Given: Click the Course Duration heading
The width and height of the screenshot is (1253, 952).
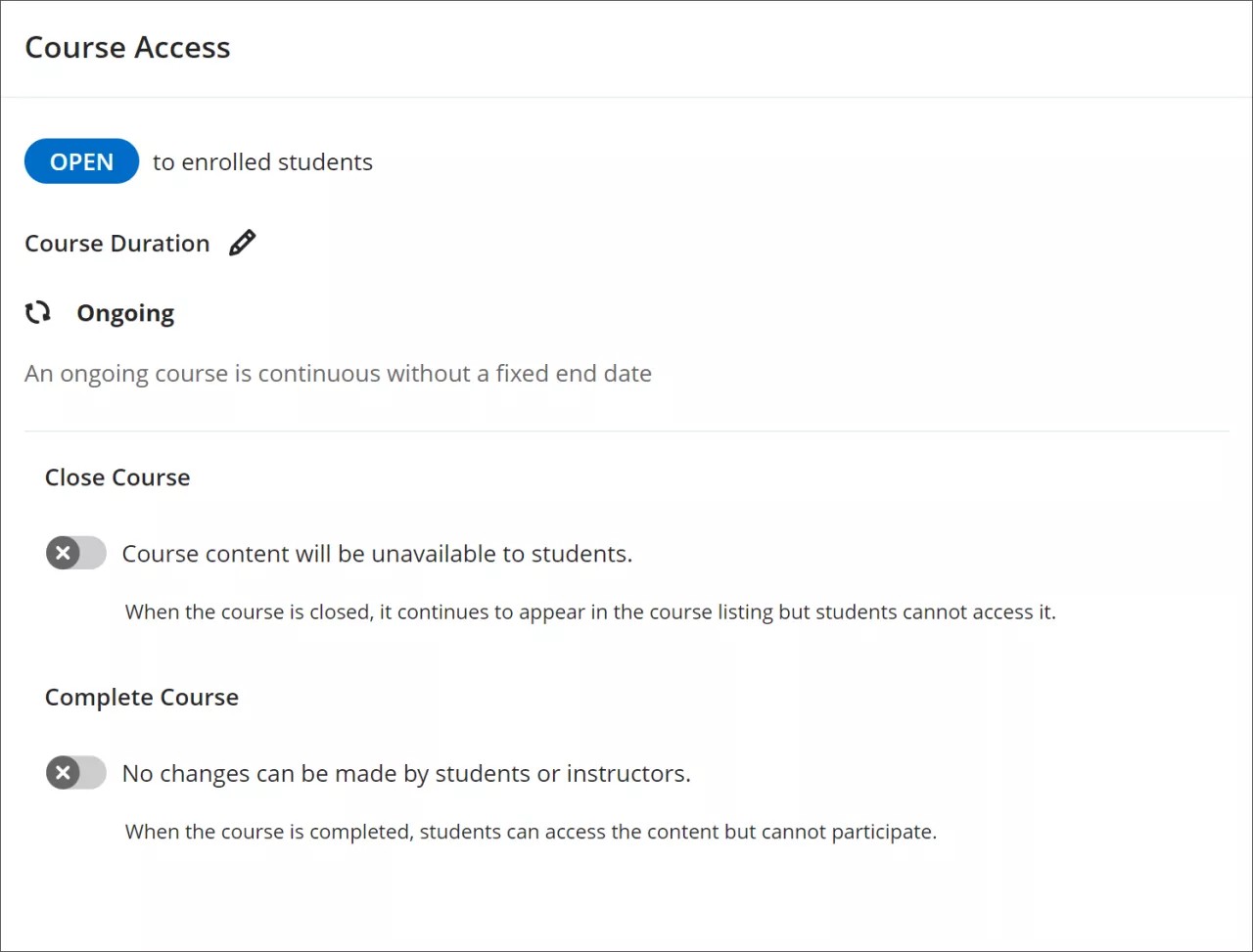Looking at the screenshot, I should pyautogui.click(x=116, y=243).
